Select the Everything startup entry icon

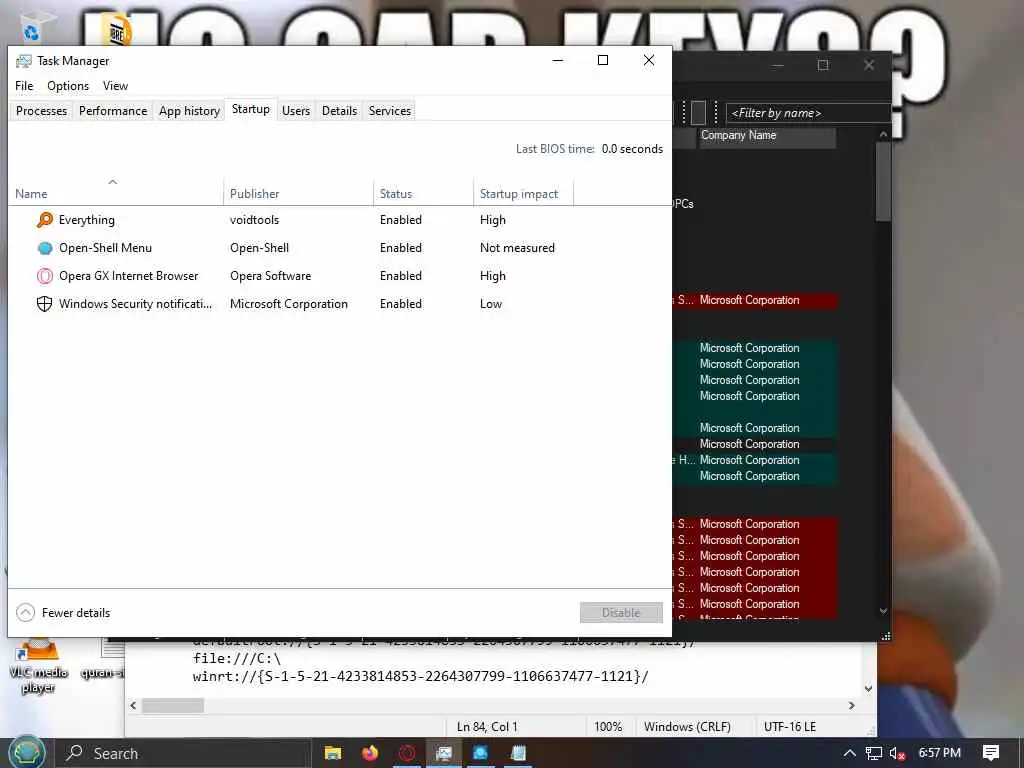(x=44, y=220)
